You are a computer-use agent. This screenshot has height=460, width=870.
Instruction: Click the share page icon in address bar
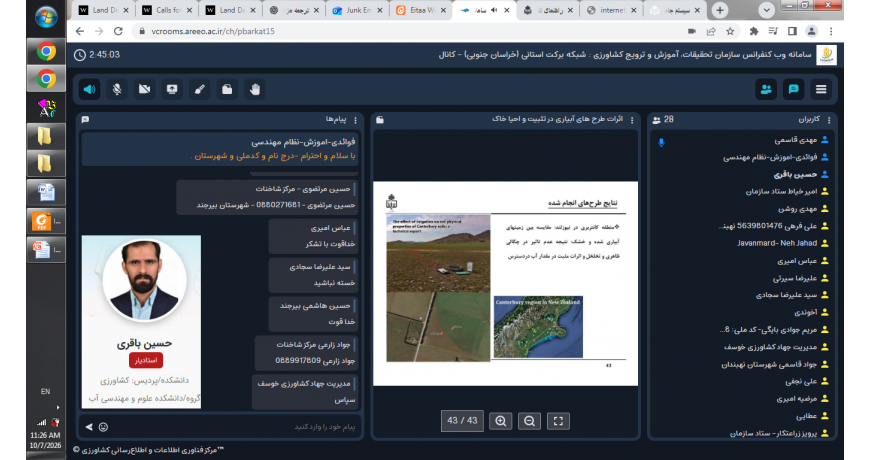click(x=711, y=31)
